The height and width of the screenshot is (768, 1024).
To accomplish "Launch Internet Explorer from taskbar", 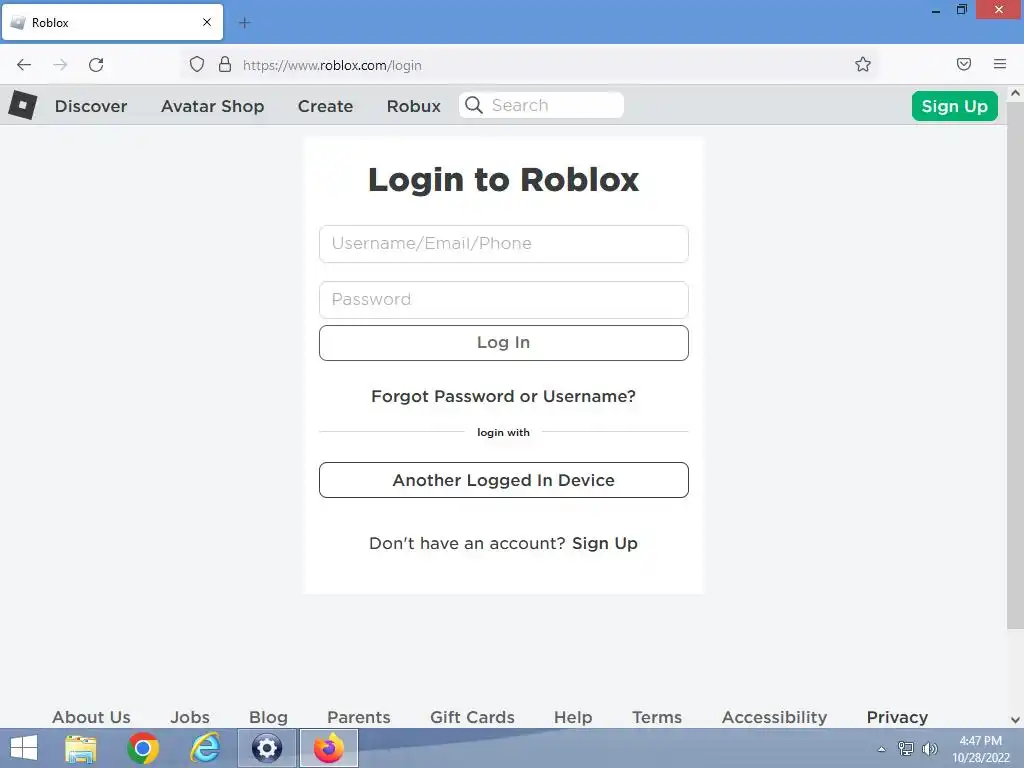I will pyautogui.click(x=204, y=748).
